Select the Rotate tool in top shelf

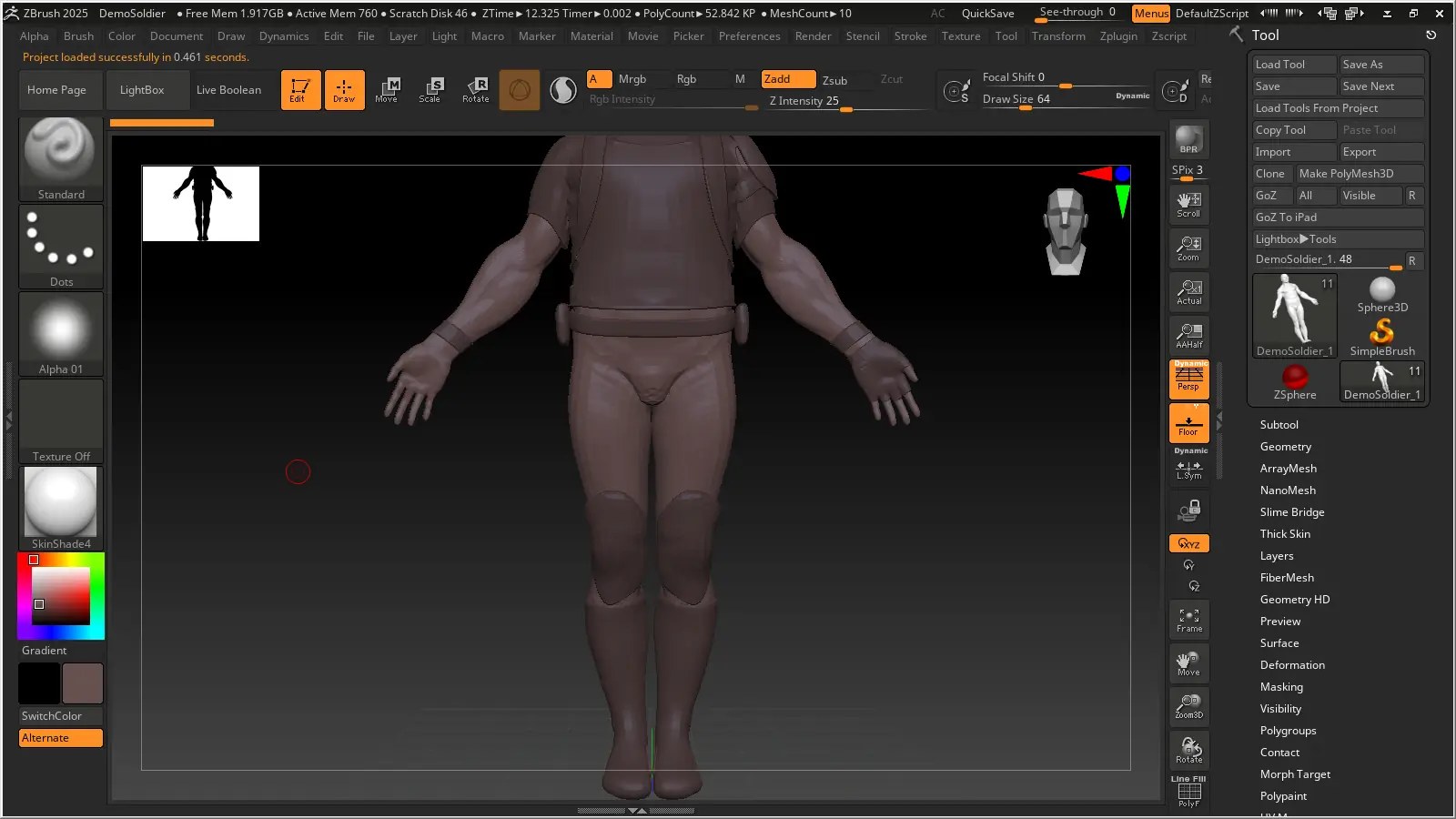(476, 89)
